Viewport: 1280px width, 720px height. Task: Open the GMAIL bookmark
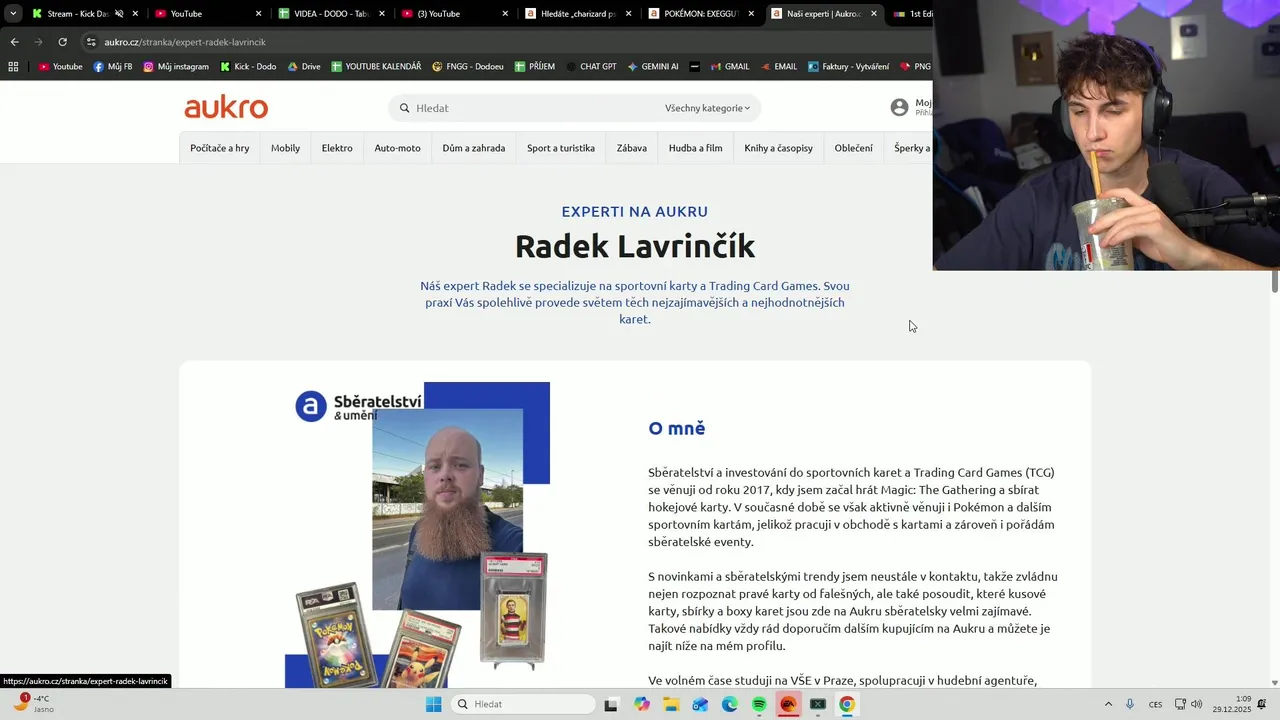[x=729, y=66]
